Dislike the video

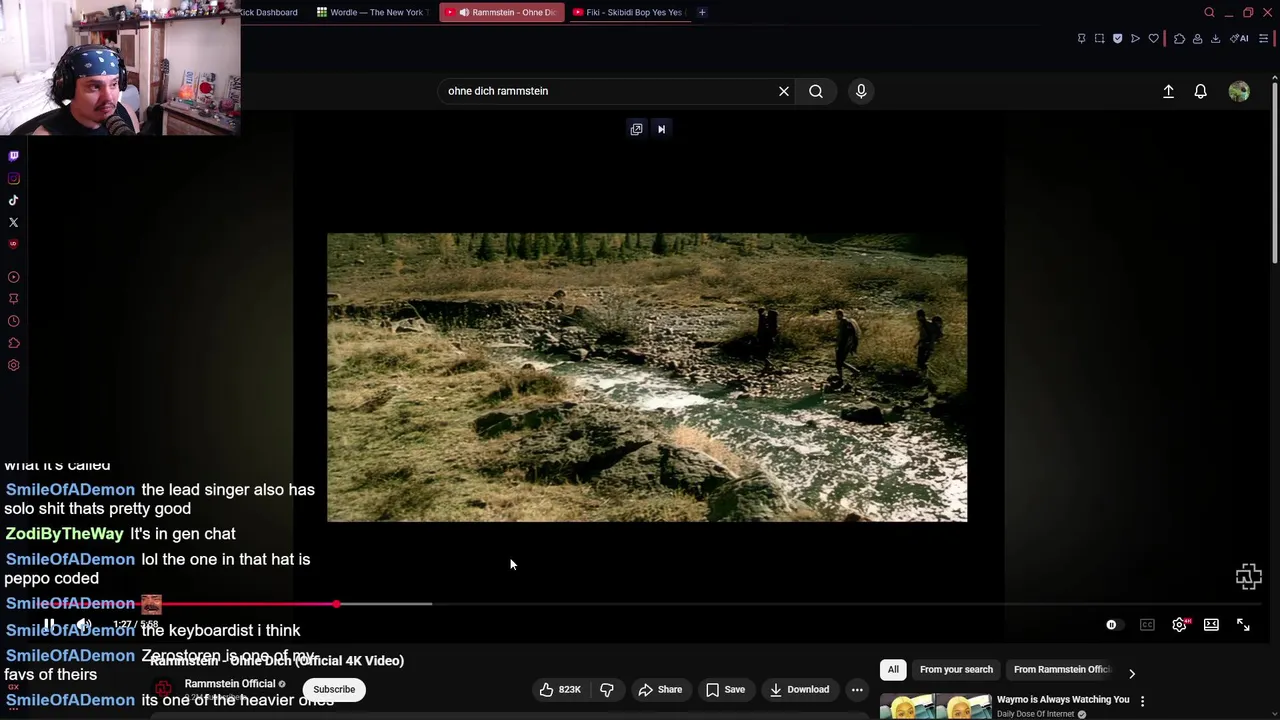(607, 689)
